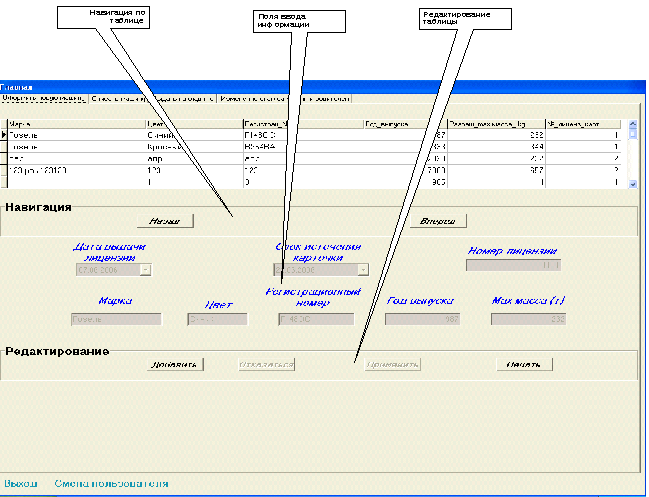Click the window title bar
This screenshot has height=497, width=649.
tap(323, 87)
